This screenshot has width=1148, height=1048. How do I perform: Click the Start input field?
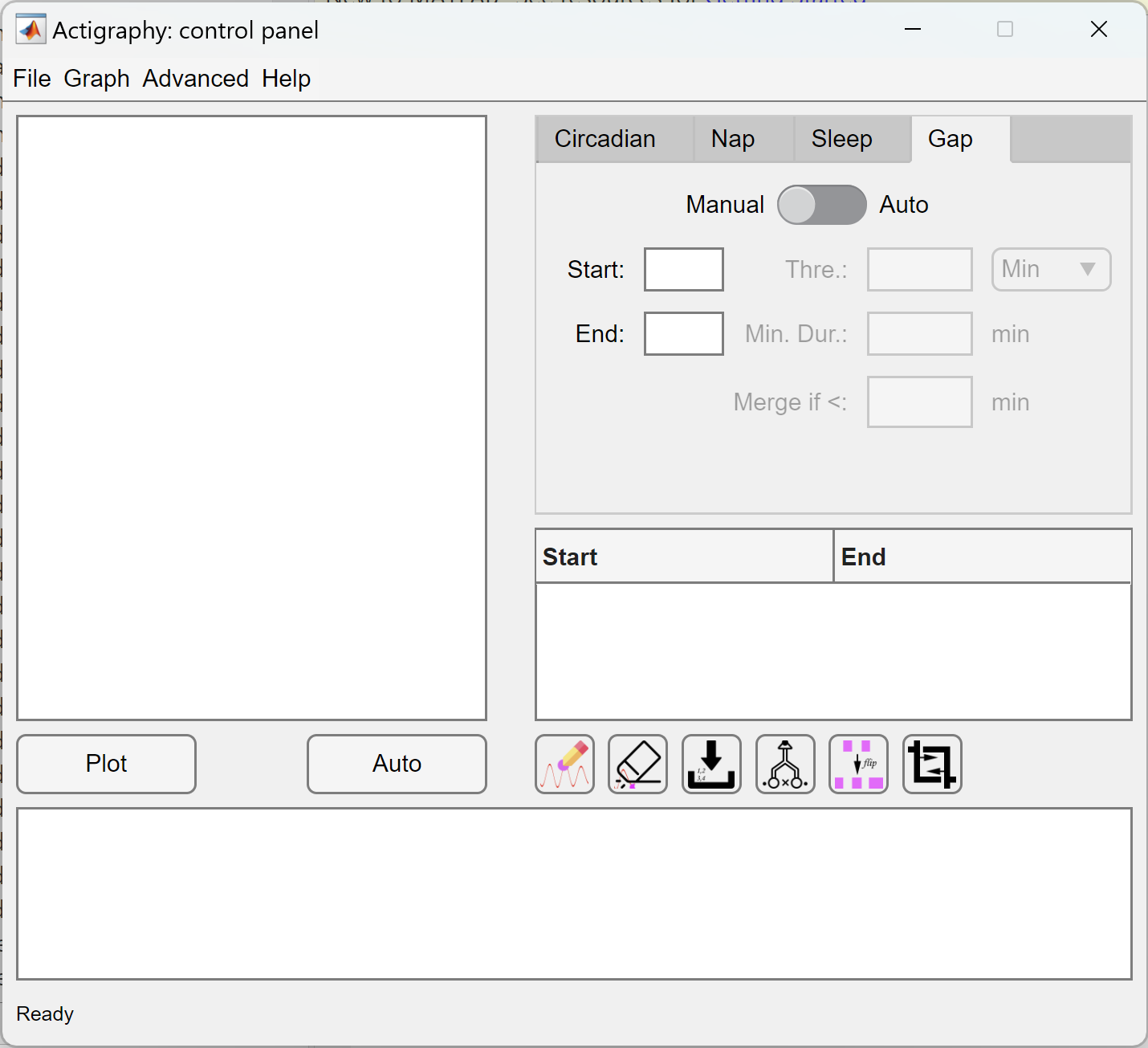(x=684, y=269)
